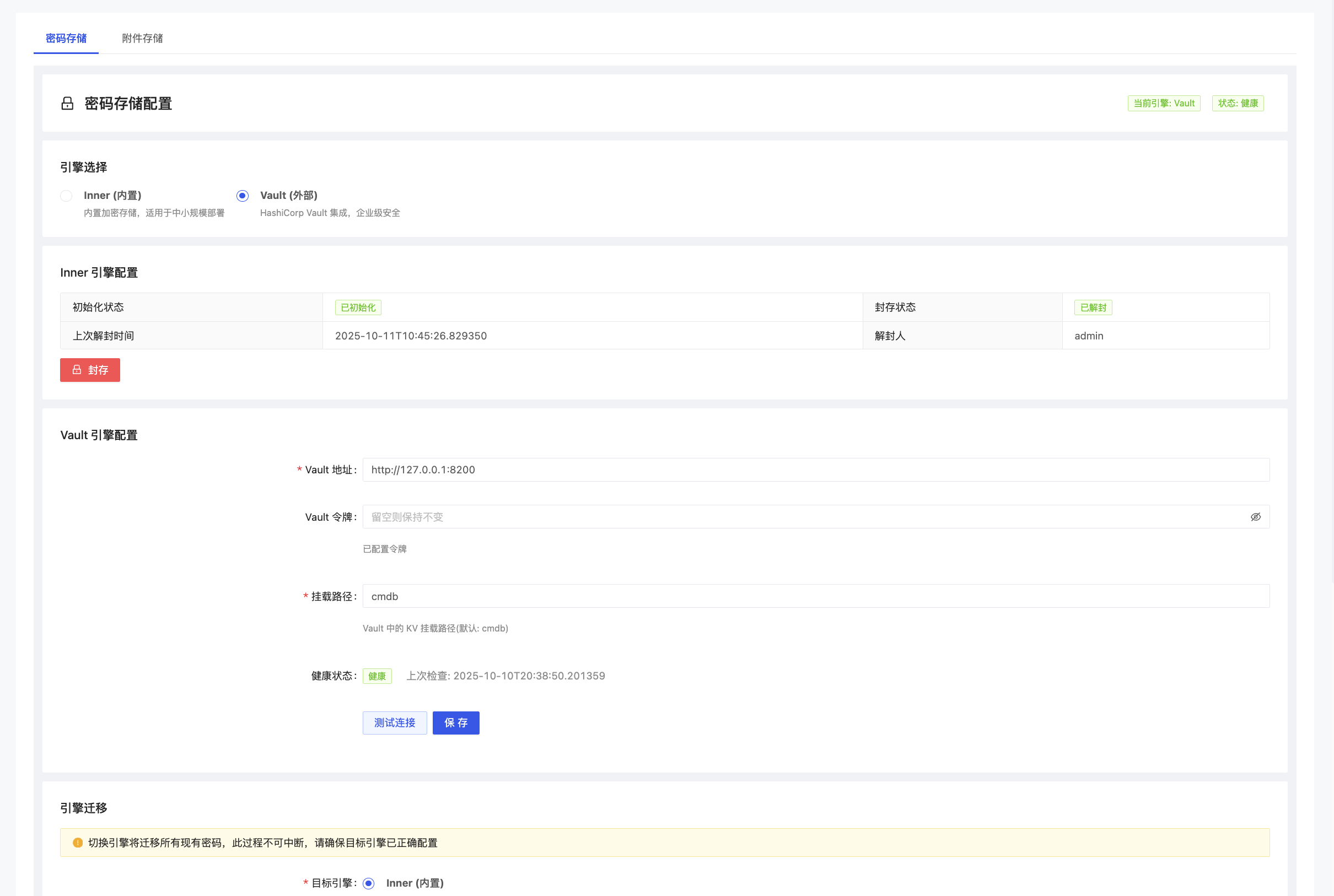Click the 已解封 status tag
The image size is (1334, 896).
click(1092, 307)
